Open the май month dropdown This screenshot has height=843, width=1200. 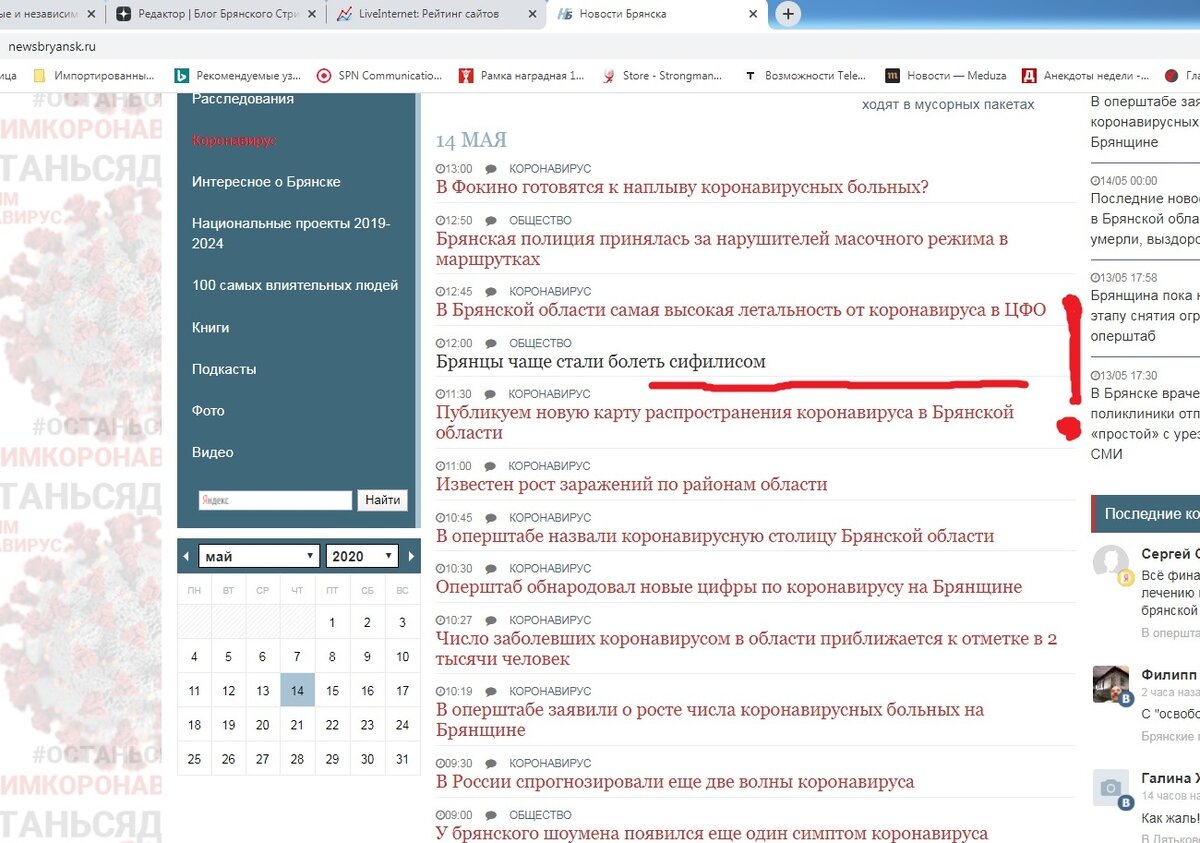point(259,556)
